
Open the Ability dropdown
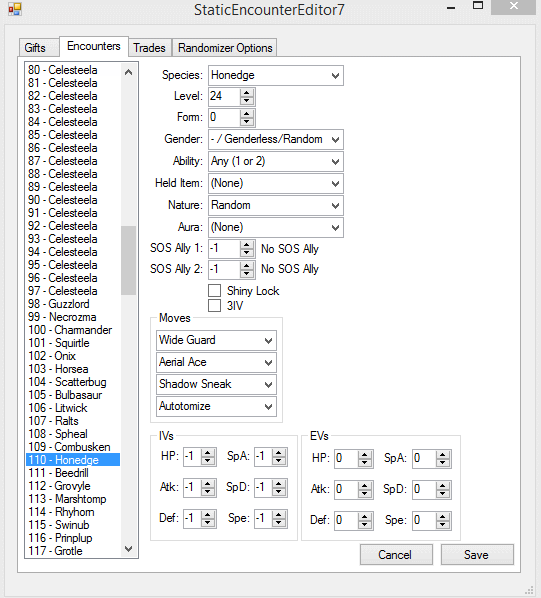pos(276,161)
